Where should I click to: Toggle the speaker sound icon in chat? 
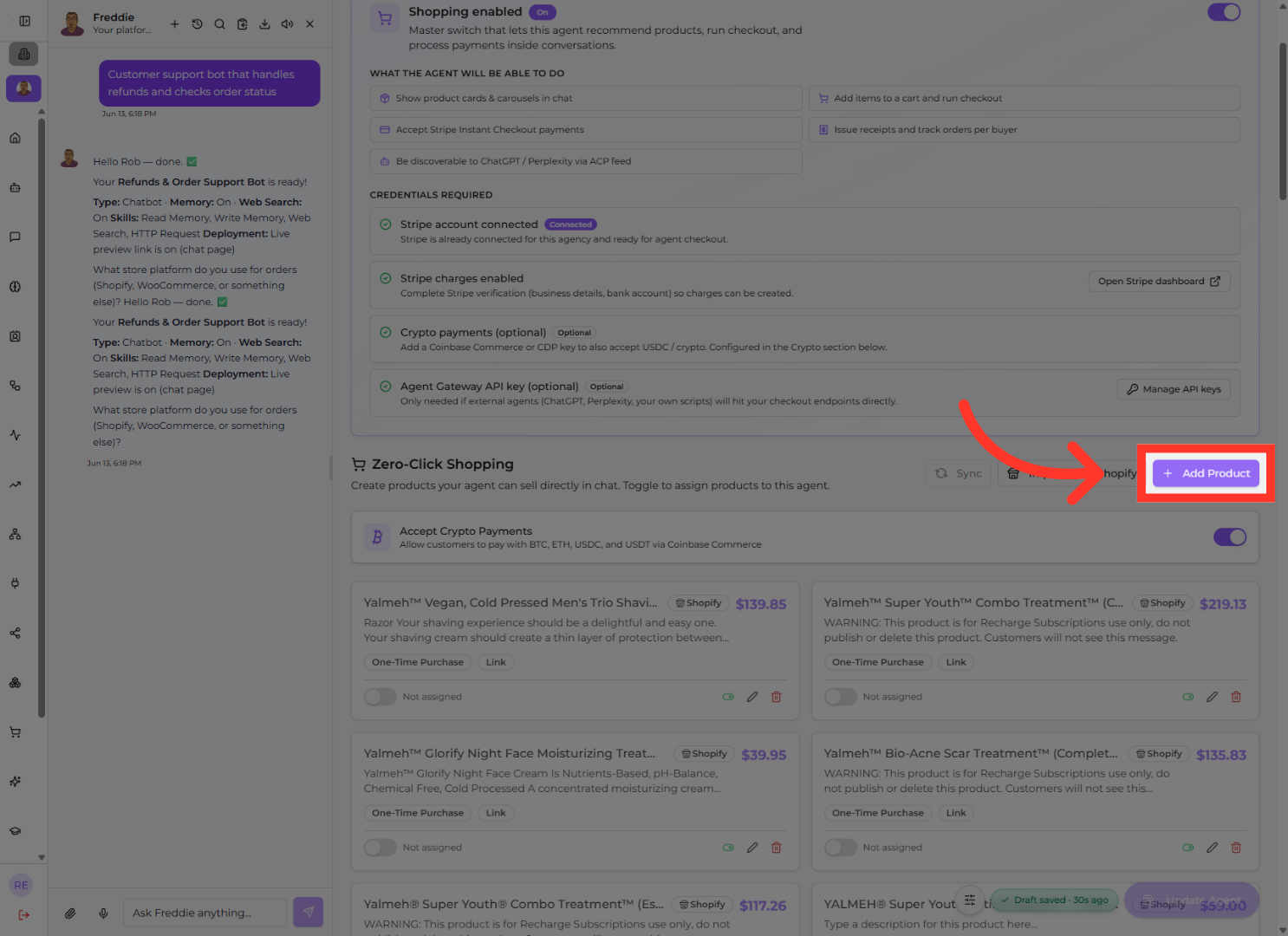pos(287,24)
